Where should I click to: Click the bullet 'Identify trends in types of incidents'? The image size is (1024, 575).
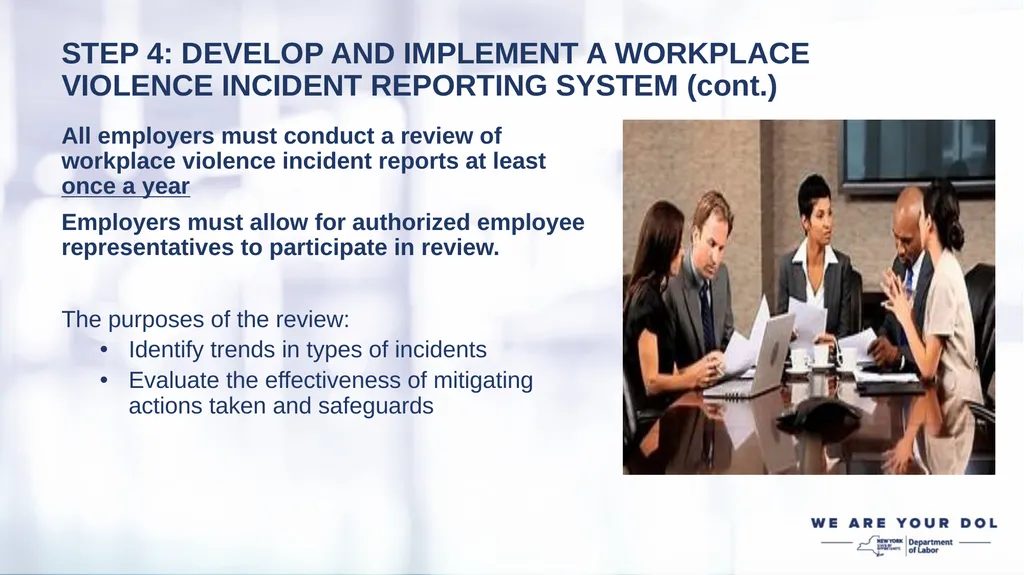tap(307, 350)
